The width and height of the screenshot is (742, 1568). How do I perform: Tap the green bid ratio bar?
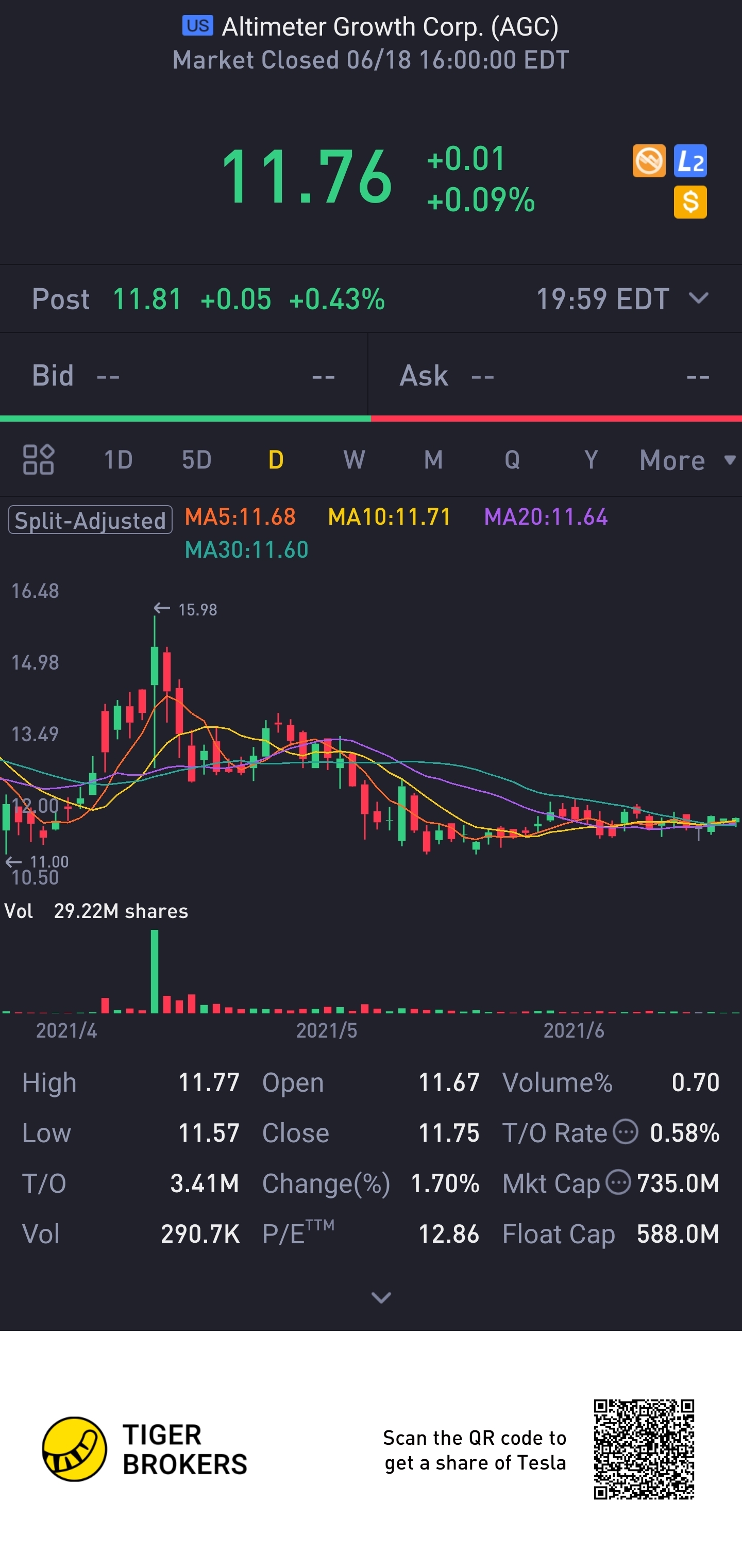pos(185,419)
